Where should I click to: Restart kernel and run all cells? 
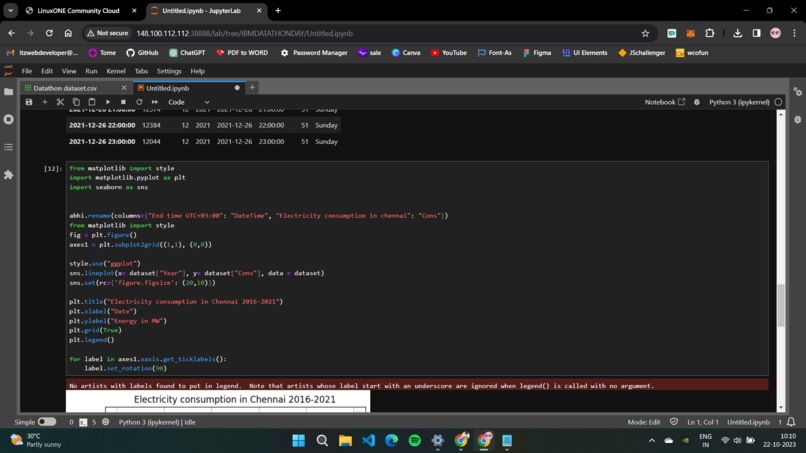click(155, 102)
